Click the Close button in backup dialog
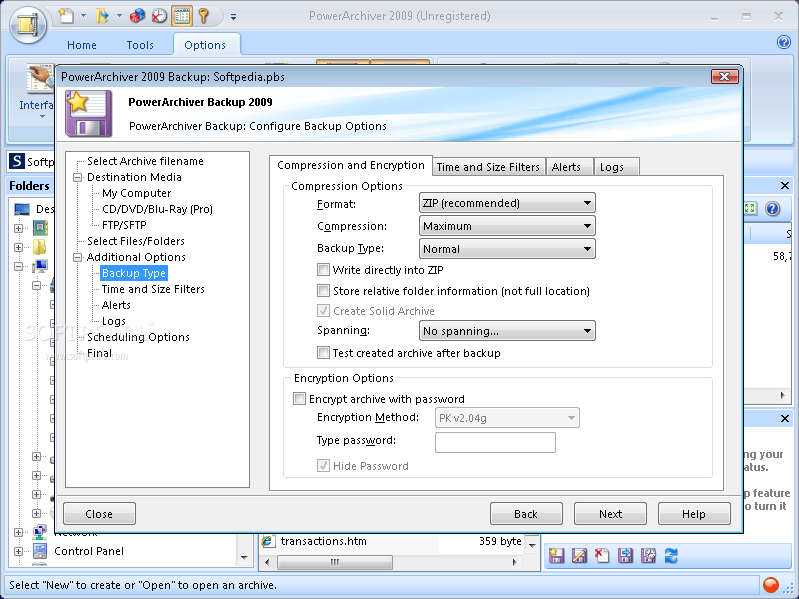The height and width of the screenshot is (599, 799). 99,513
